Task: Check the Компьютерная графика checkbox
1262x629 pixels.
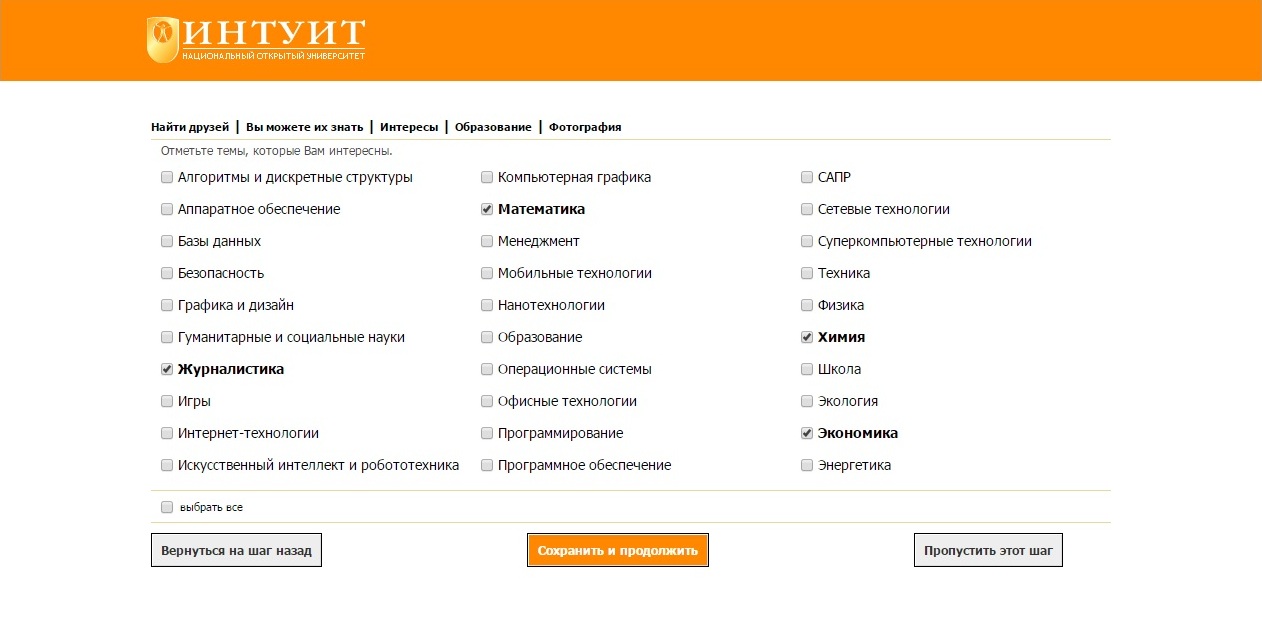Action: tap(487, 178)
